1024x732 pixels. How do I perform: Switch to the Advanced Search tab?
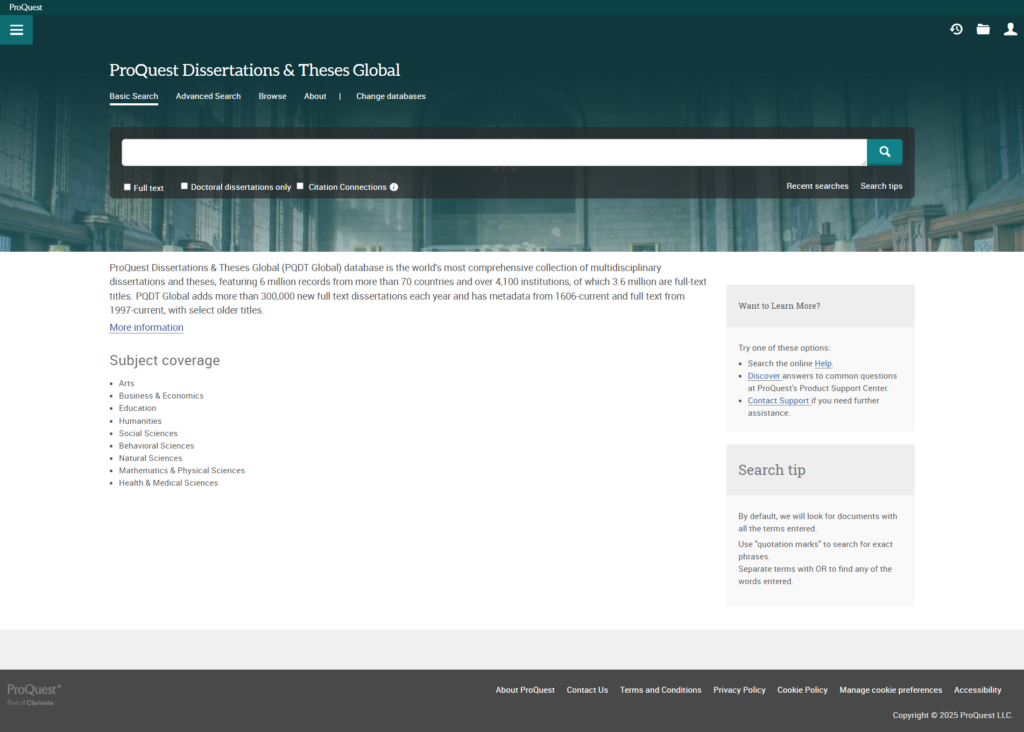point(208,96)
